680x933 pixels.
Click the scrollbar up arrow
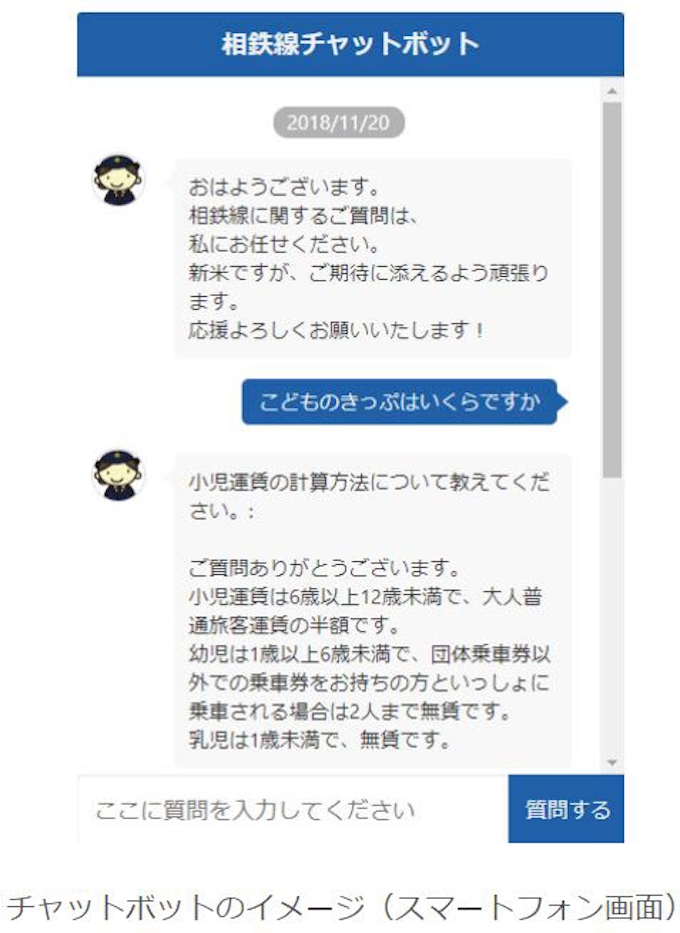(x=612, y=92)
